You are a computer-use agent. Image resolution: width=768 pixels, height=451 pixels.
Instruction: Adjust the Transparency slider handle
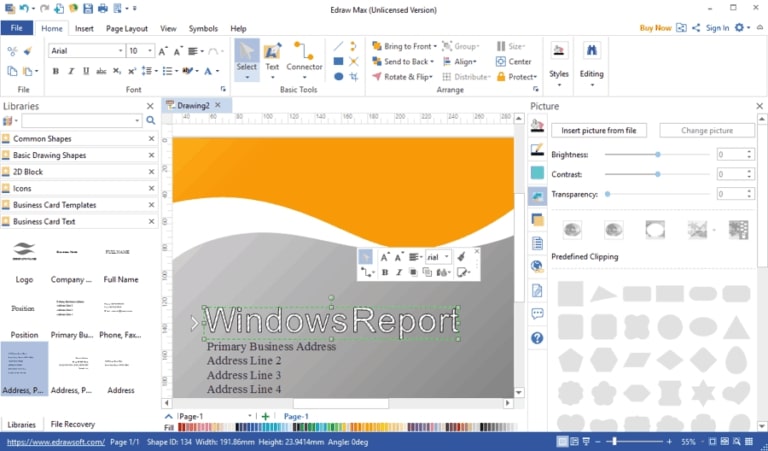(607, 194)
